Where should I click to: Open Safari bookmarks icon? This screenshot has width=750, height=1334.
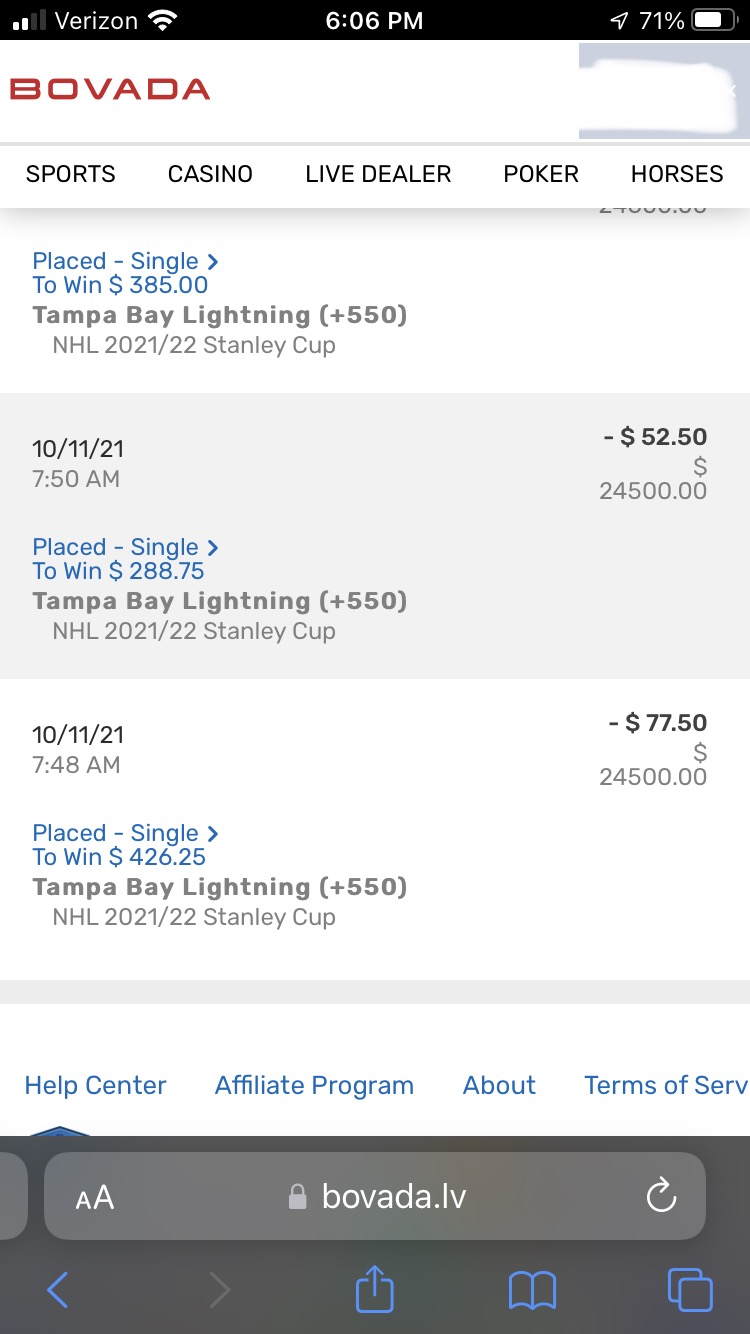[532, 1290]
